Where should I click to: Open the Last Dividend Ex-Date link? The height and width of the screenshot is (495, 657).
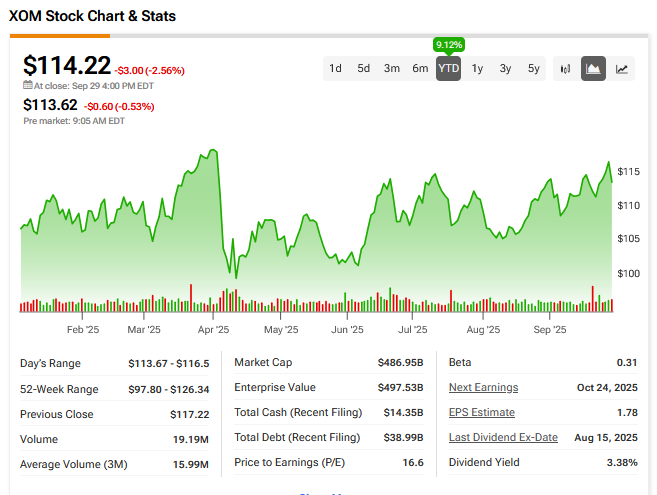coord(503,438)
